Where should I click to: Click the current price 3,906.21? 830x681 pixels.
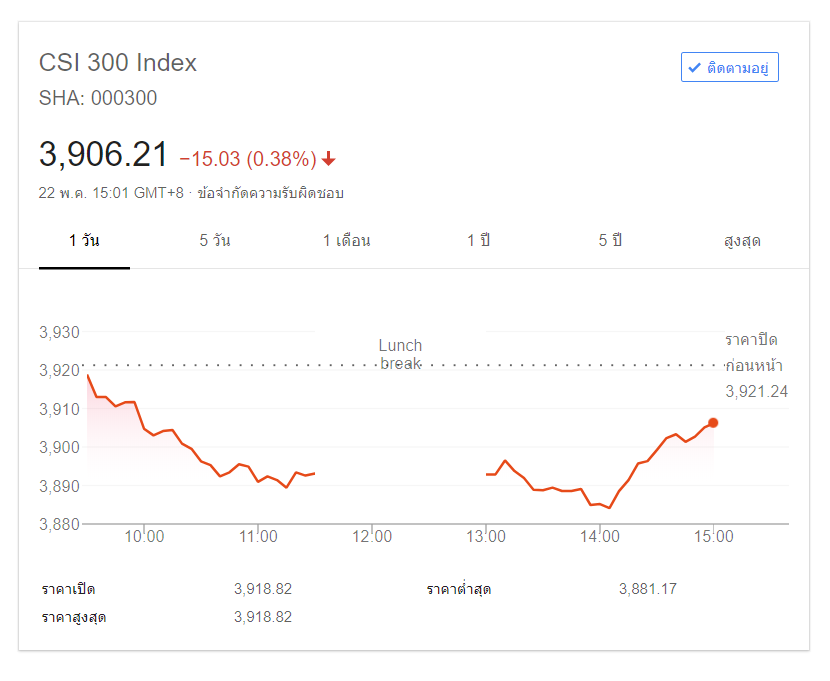pyautogui.click(x=103, y=155)
